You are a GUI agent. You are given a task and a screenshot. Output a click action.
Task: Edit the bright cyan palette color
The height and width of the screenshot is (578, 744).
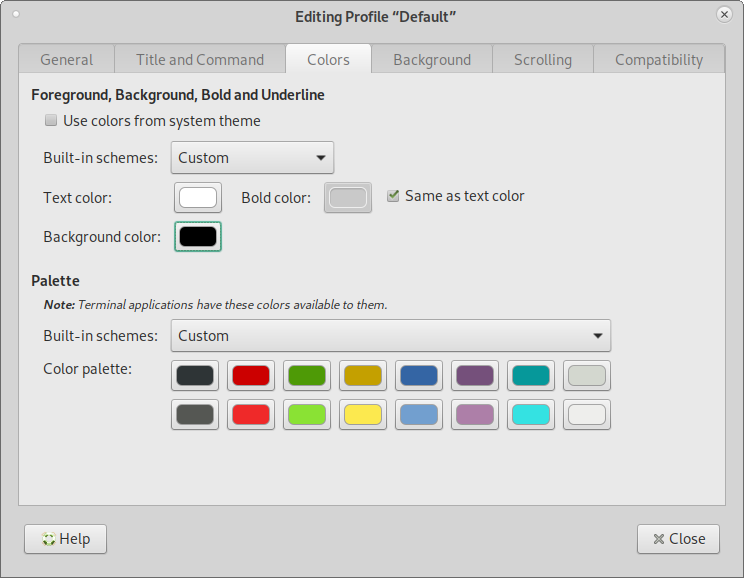pyautogui.click(x=531, y=414)
